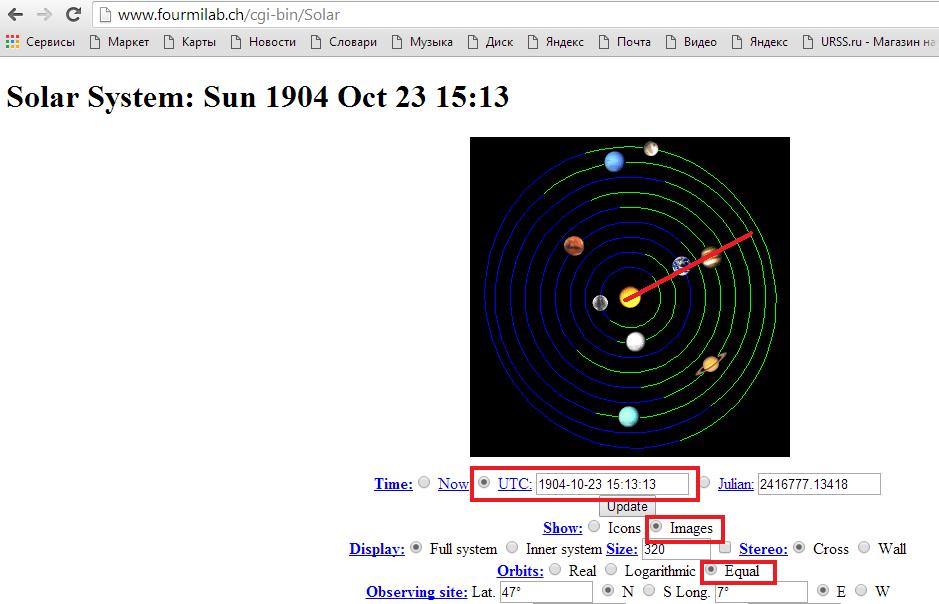Open the Сервисы apps grid icon
This screenshot has height=604, width=939.
(x=12, y=42)
